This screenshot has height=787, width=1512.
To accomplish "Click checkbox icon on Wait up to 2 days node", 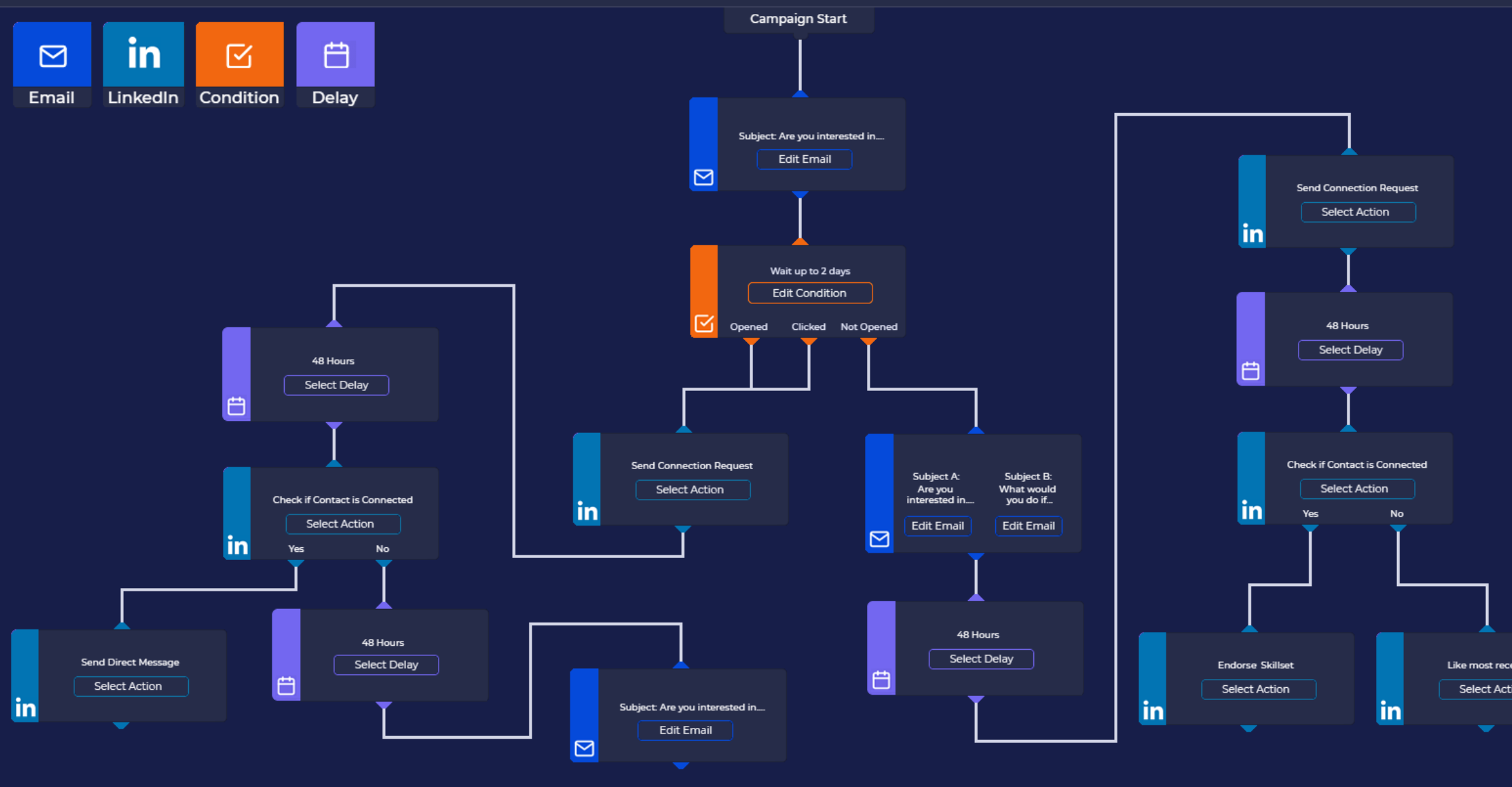I will click(x=704, y=323).
